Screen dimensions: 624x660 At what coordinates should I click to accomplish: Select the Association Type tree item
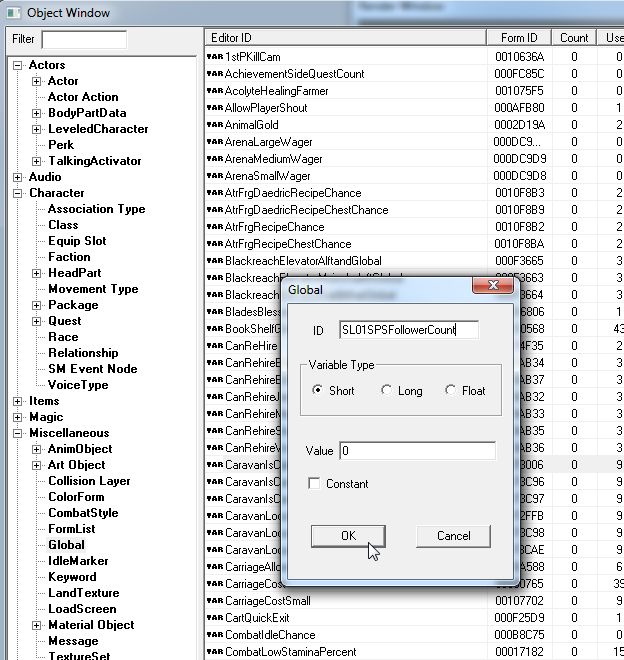click(x=96, y=209)
